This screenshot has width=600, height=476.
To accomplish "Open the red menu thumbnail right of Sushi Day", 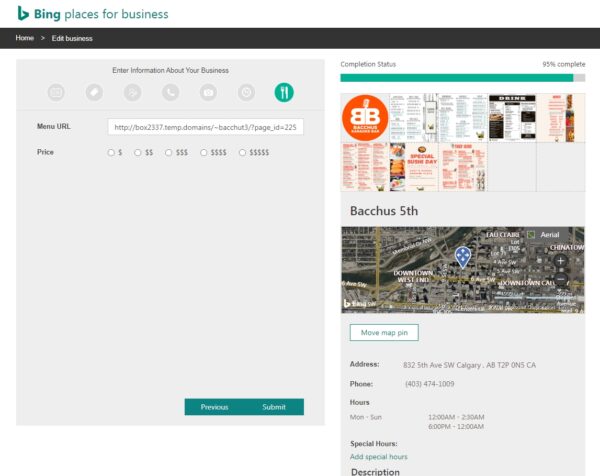I will point(463,167).
